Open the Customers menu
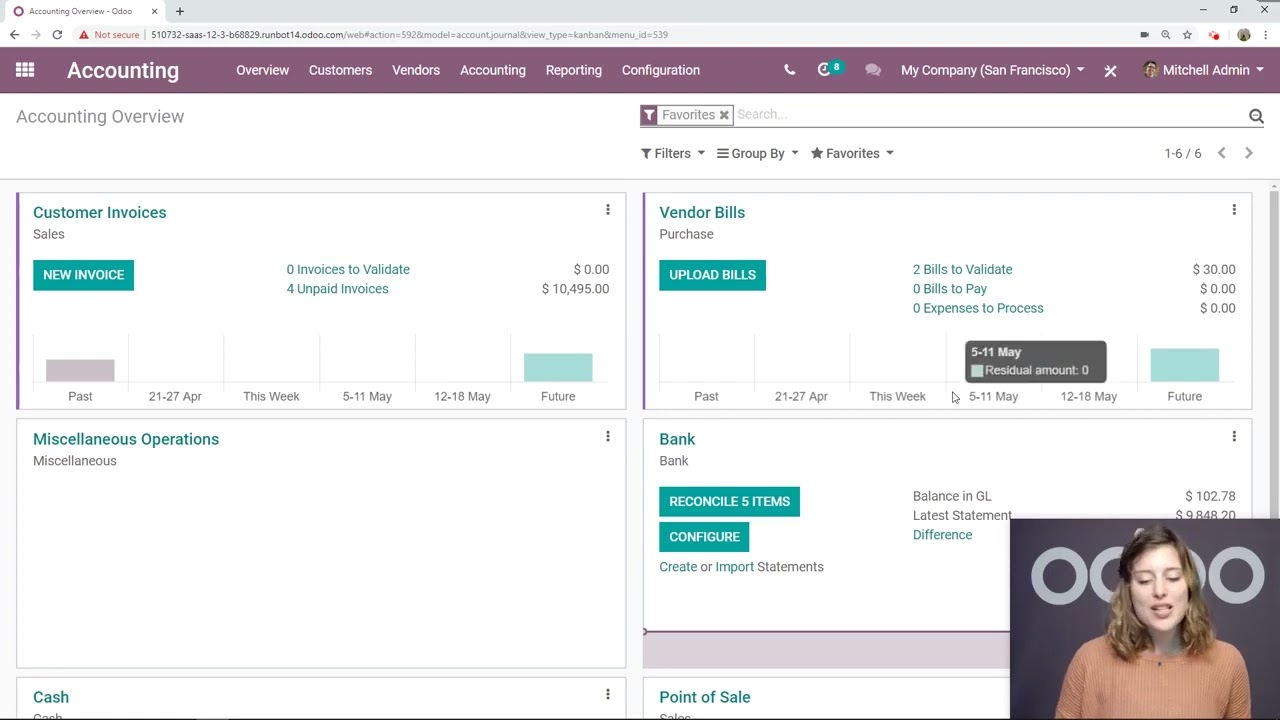Screen dimensions: 1280x720 [340, 70]
